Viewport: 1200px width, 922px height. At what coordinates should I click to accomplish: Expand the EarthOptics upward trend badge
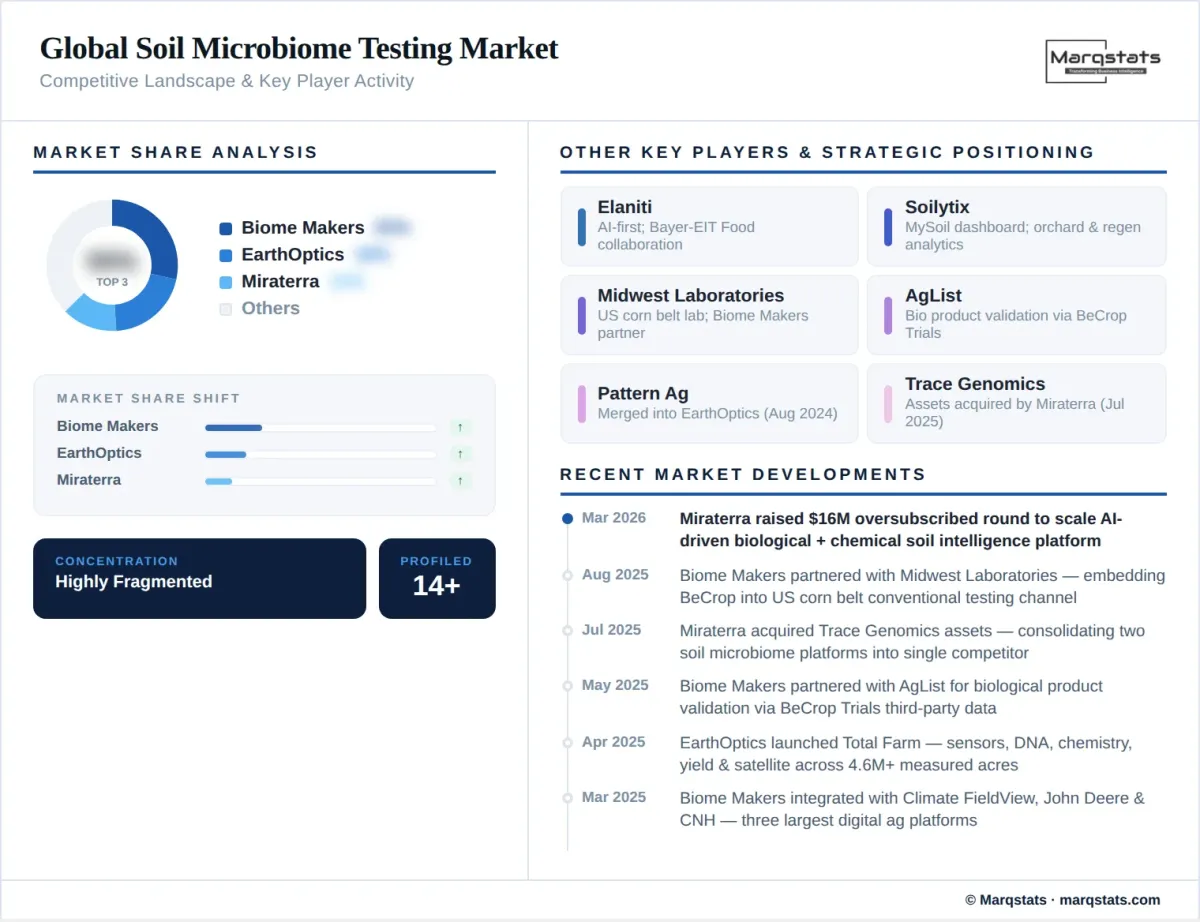click(x=460, y=453)
